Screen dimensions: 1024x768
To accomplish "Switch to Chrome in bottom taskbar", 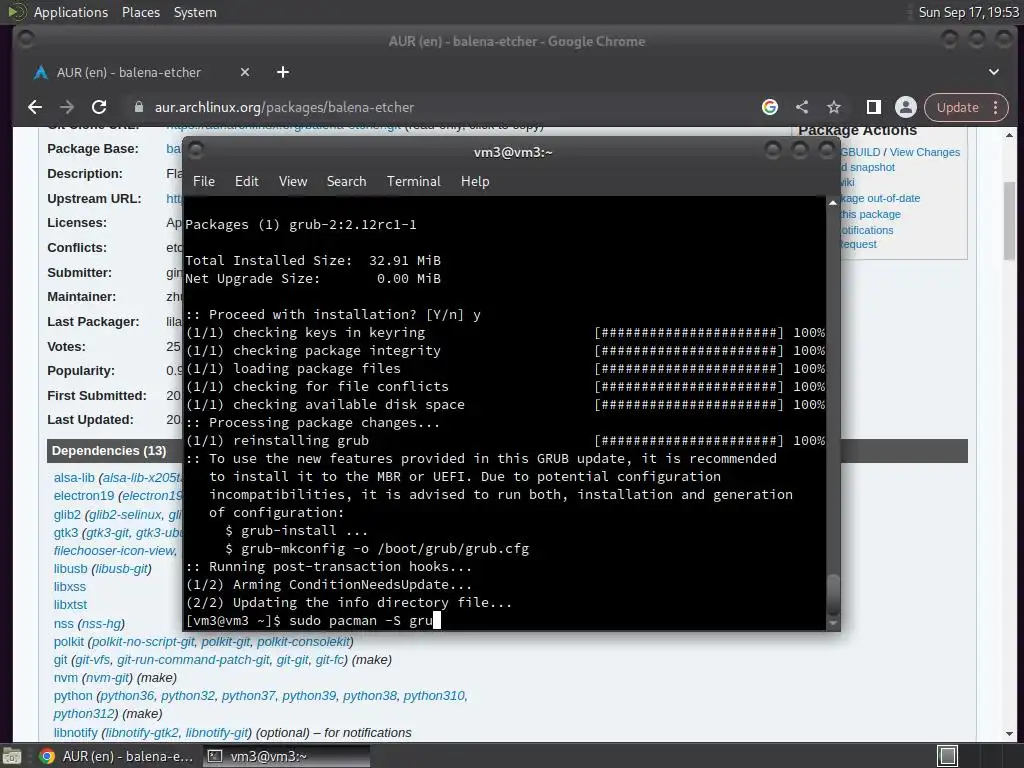I will click(x=116, y=756).
